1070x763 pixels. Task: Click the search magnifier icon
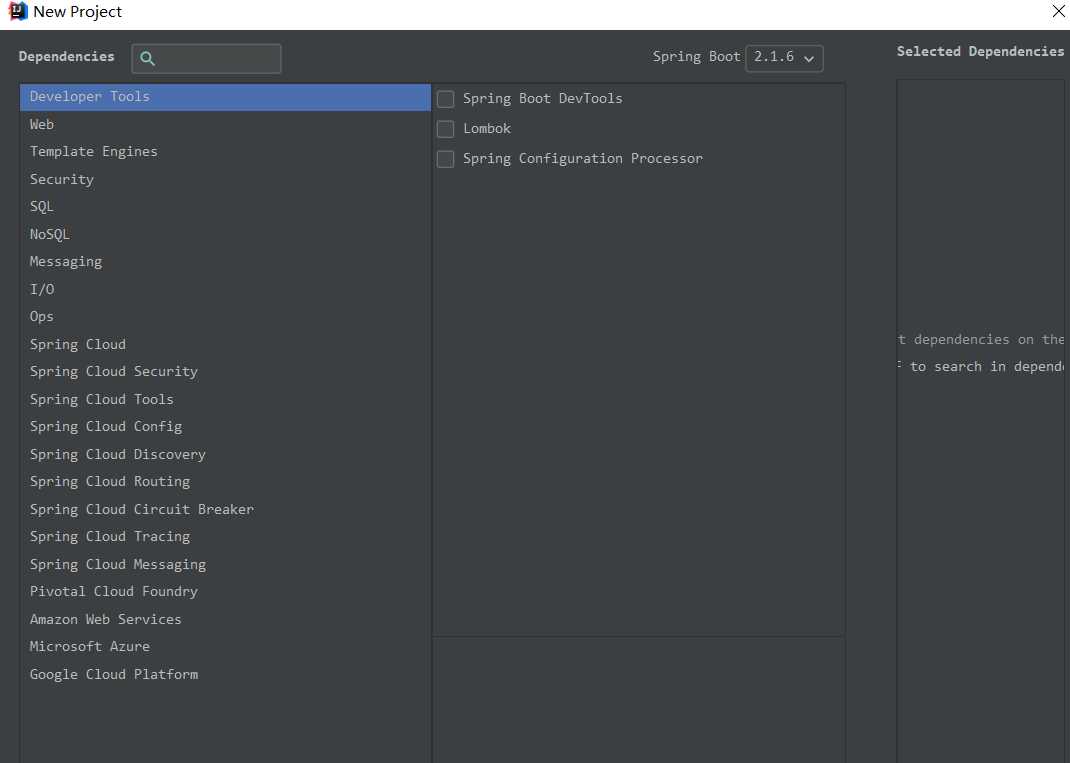[147, 58]
